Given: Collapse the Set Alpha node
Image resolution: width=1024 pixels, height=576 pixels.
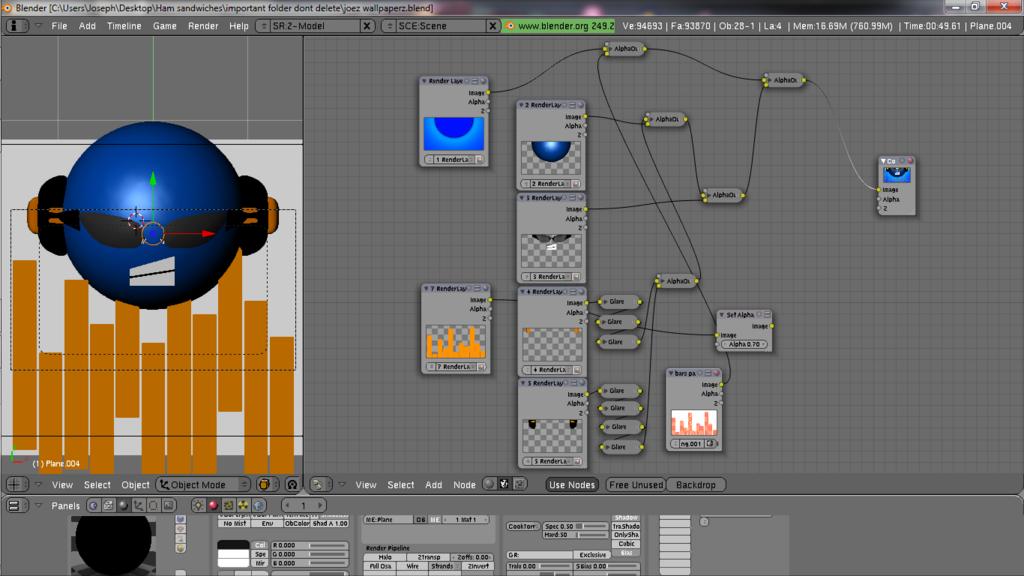Looking at the screenshot, I should click(x=722, y=314).
